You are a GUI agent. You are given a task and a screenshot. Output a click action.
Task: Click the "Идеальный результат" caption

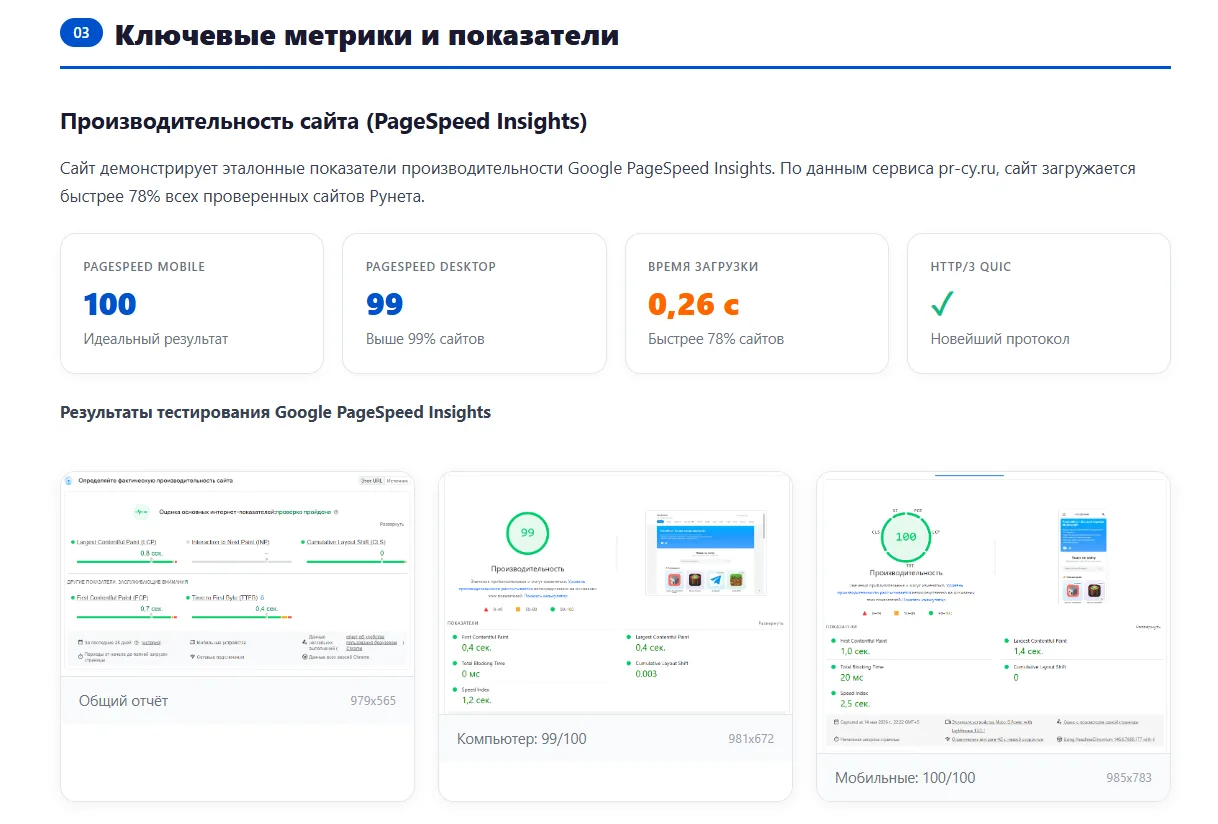(156, 339)
